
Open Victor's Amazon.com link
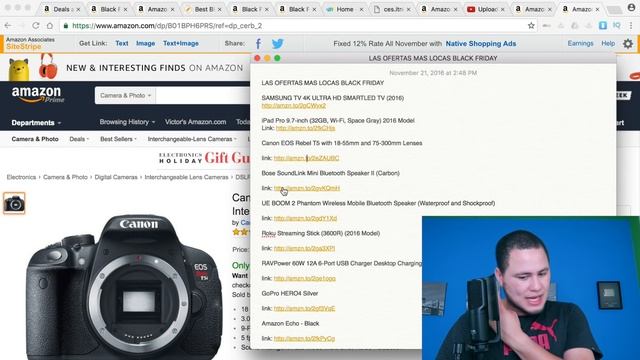196,122
